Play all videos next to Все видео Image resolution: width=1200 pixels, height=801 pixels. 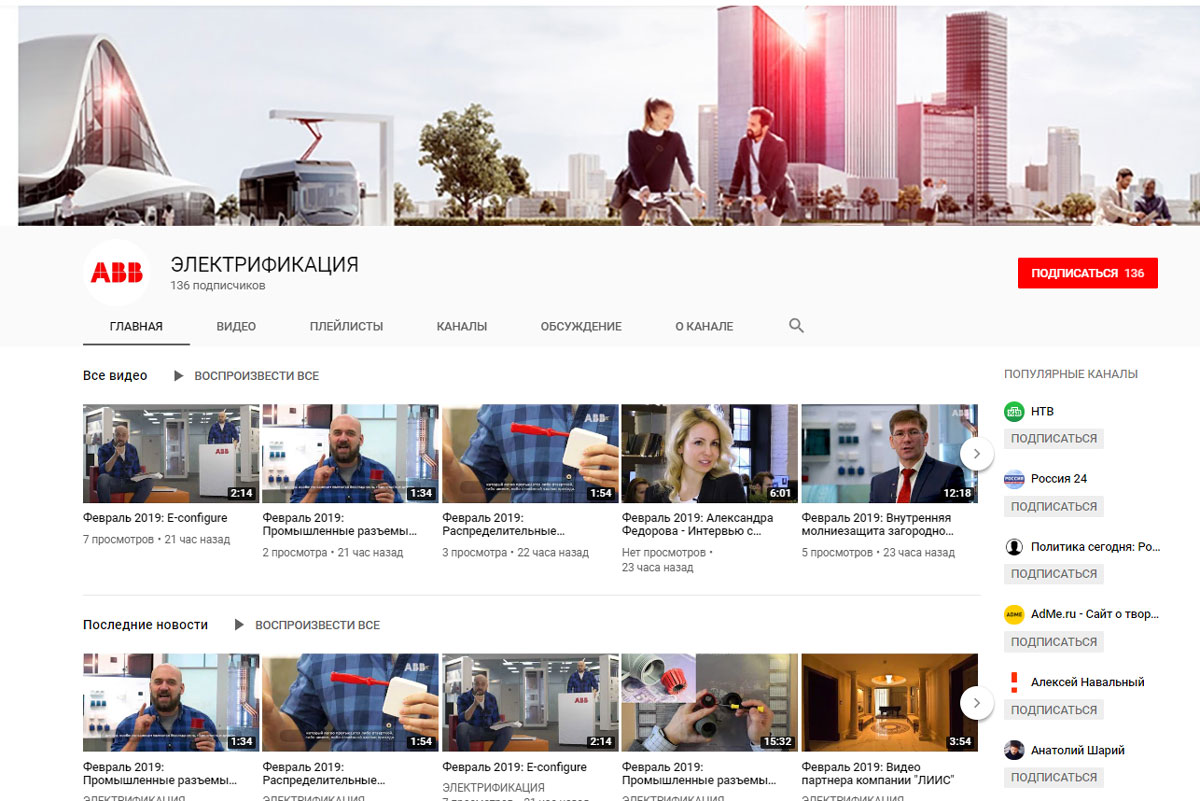tap(246, 376)
